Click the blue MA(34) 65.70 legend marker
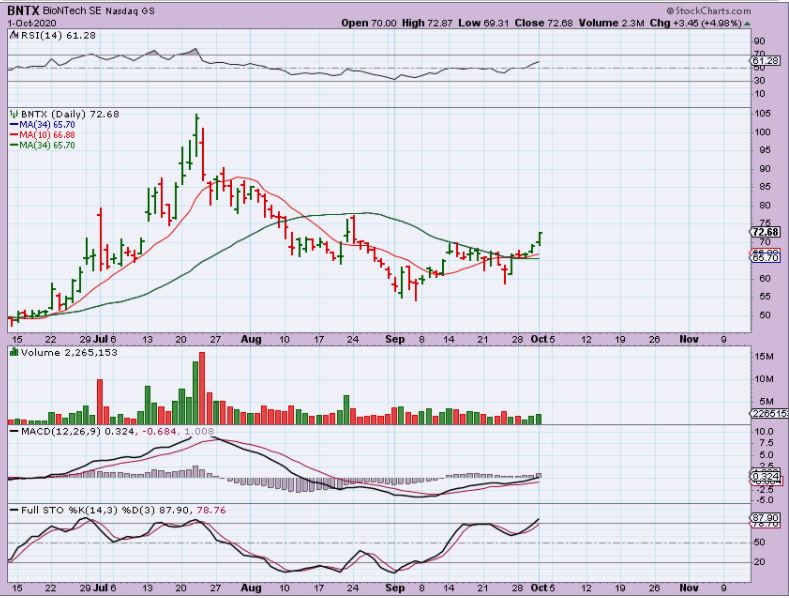 (13, 125)
